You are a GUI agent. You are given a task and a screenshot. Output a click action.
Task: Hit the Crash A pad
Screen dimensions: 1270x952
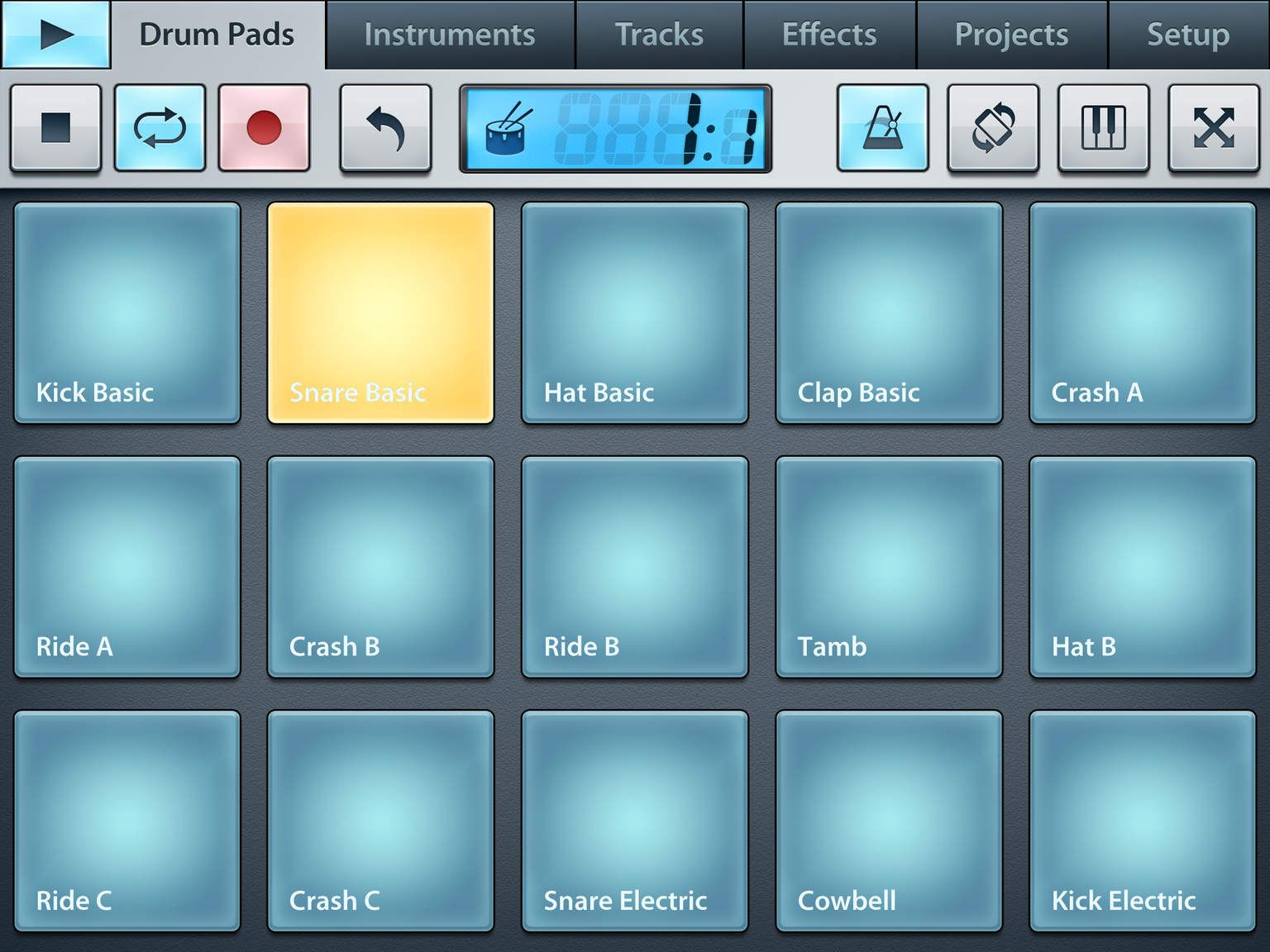click(1143, 313)
